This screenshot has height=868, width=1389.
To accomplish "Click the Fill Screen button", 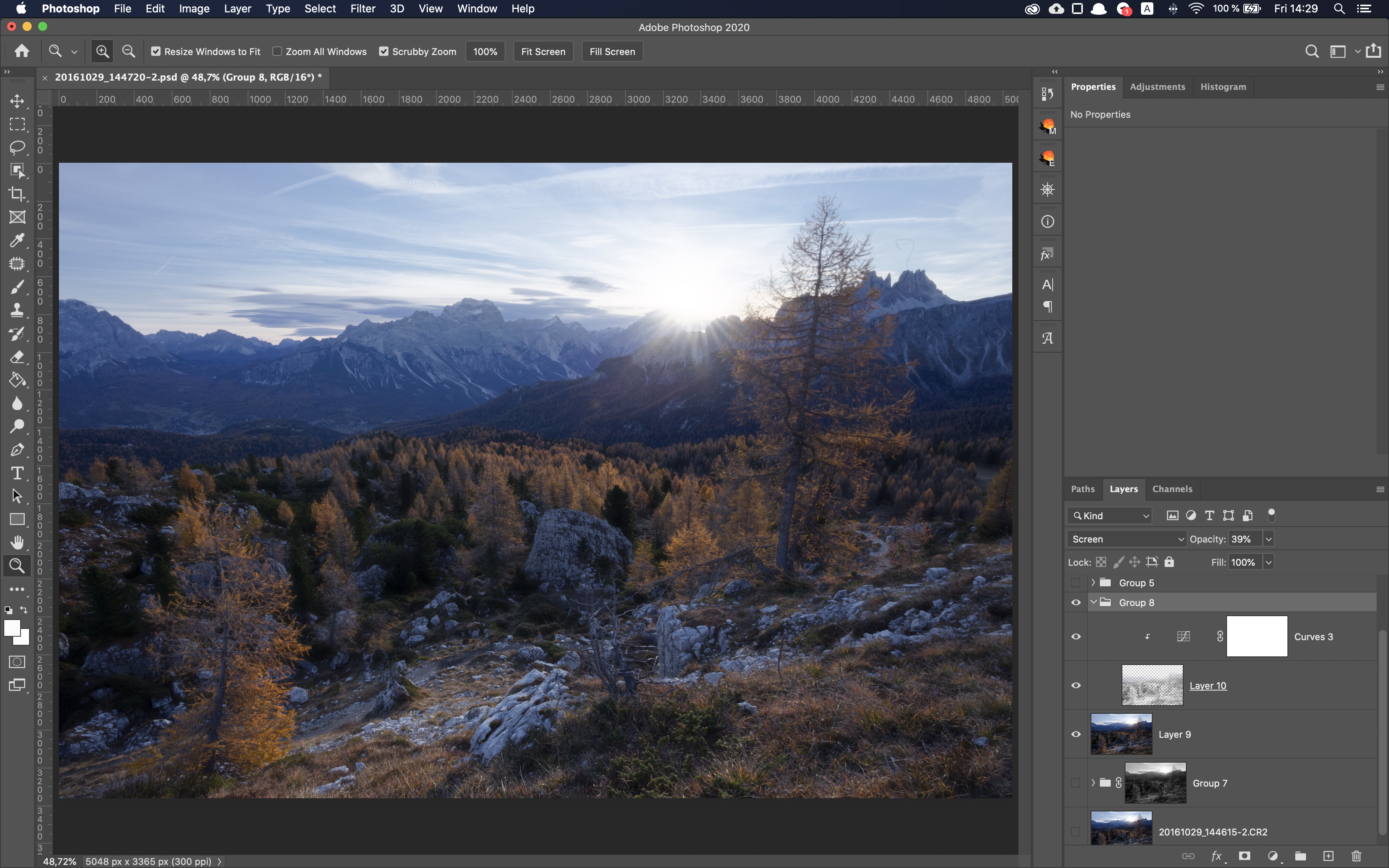I will pyautogui.click(x=611, y=51).
